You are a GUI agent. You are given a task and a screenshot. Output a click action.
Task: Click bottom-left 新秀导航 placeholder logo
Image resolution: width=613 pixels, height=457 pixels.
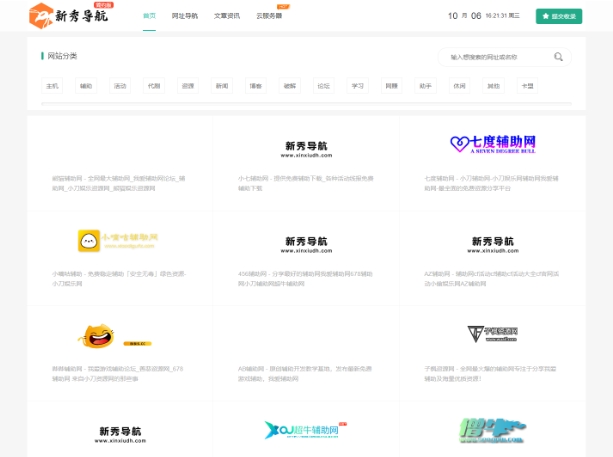point(120,435)
